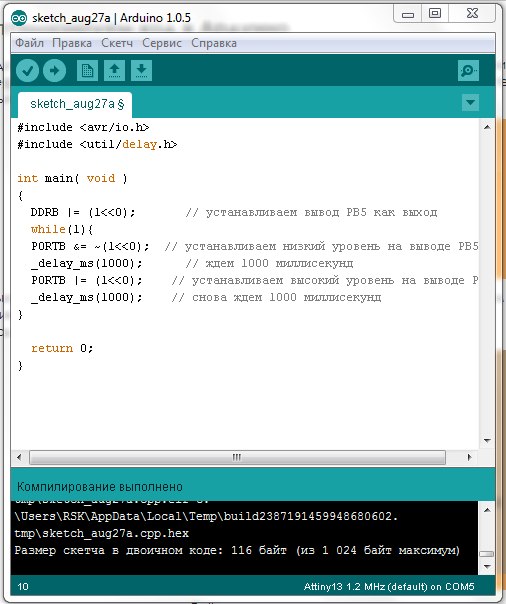Click the return 0 line in editor
Viewport: 506px width, 604px height.
point(62,348)
